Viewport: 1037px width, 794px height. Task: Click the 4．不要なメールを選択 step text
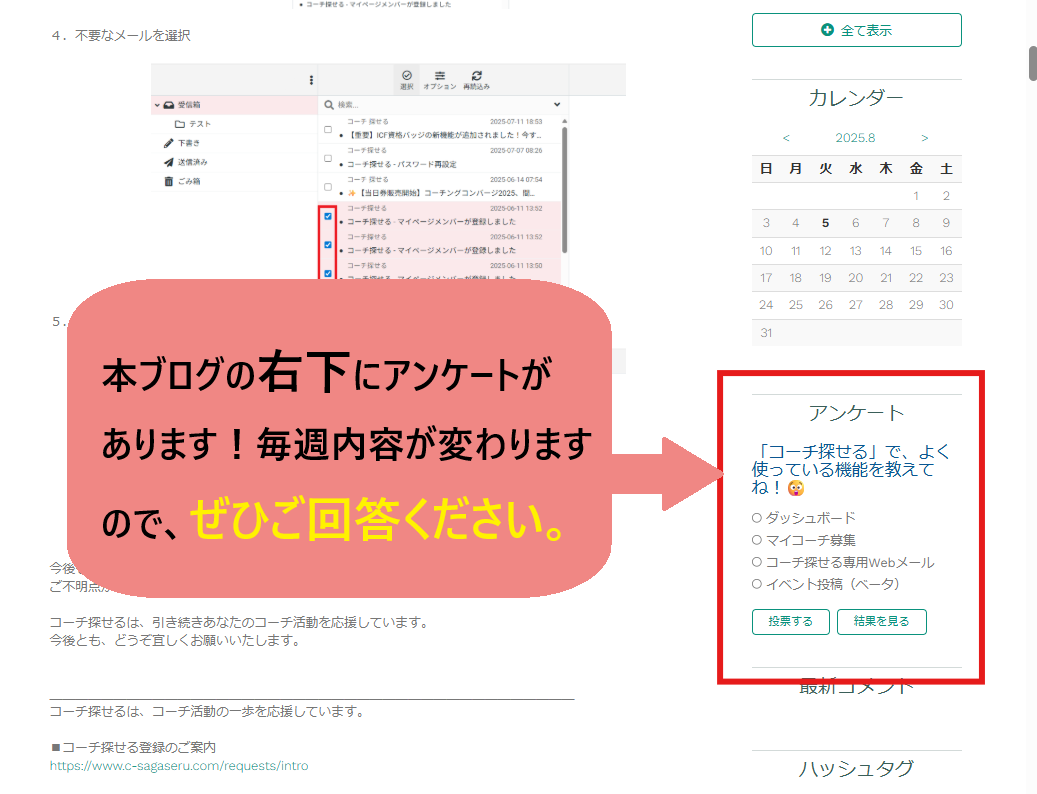[x=121, y=36]
